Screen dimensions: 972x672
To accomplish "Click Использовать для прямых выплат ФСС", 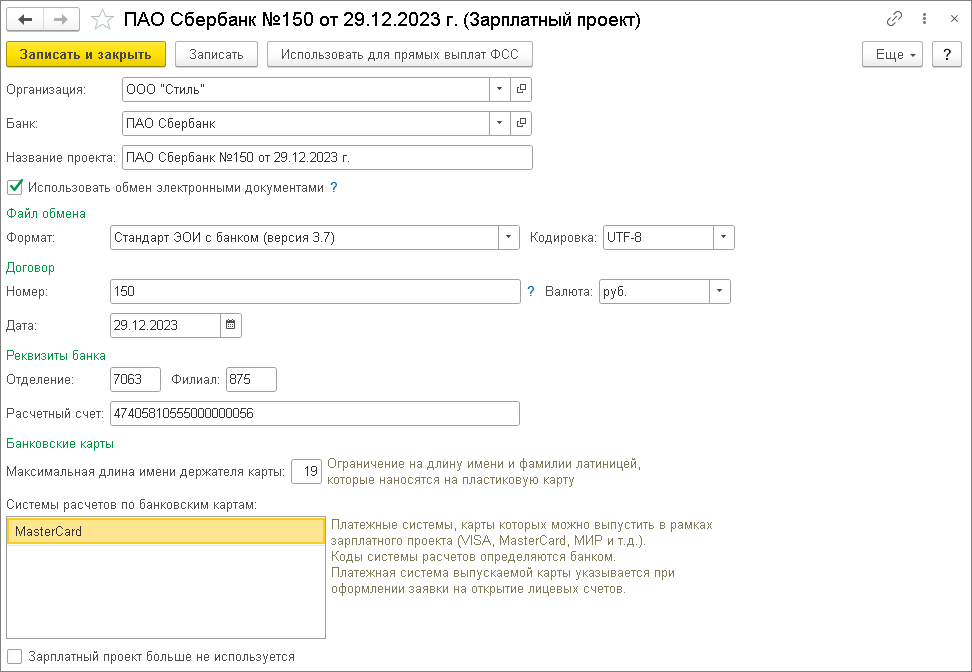I will tap(399, 54).
